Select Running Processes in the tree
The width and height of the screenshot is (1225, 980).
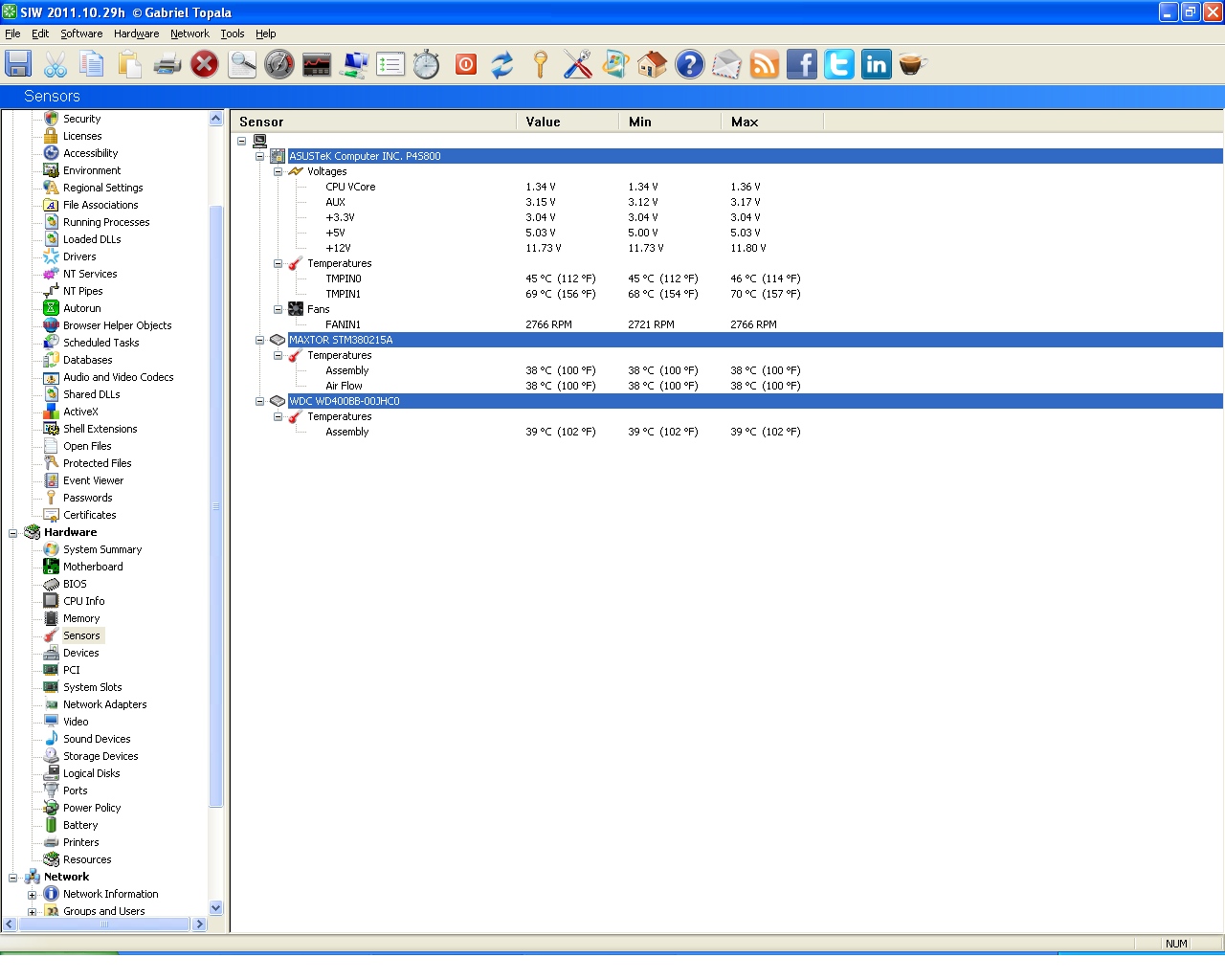tap(106, 222)
